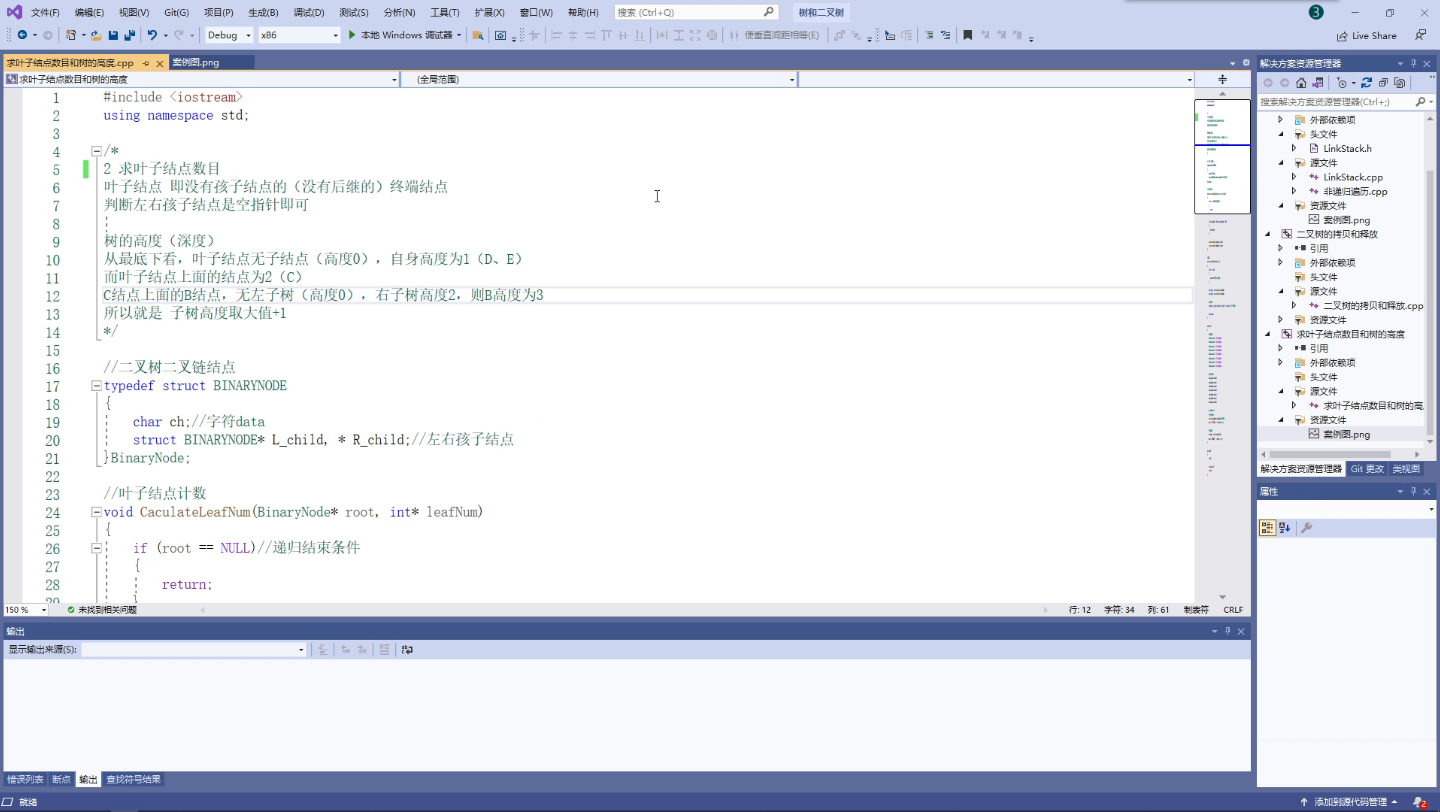
Task: Switch to the 错误列表 tab
Action: coord(25,779)
